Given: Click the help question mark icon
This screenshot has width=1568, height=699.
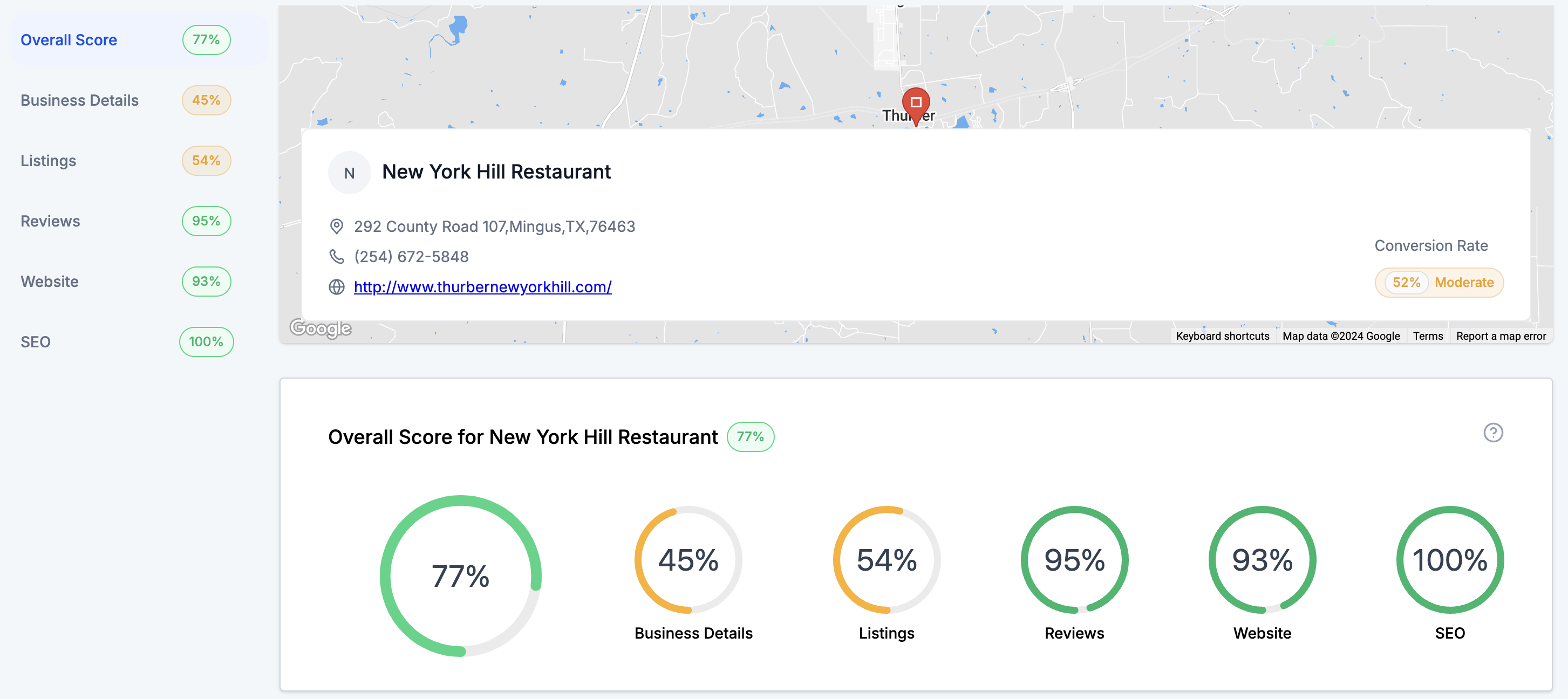Looking at the screenshot, I should (x=1492, y=433).
